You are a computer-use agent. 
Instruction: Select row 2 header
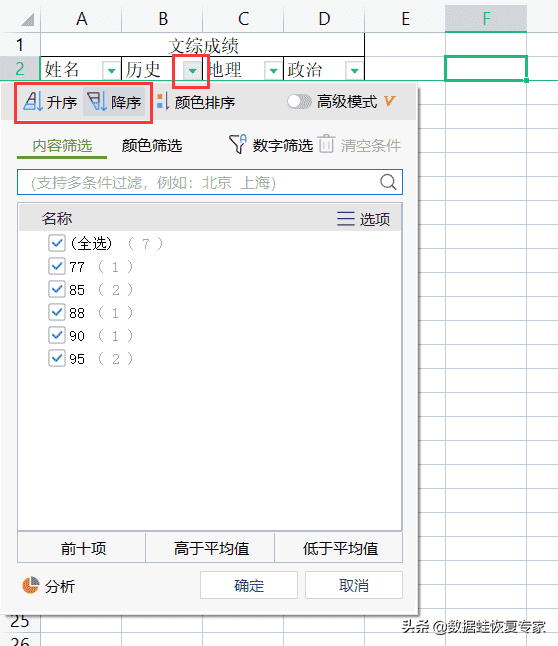(x=20, y=68)
